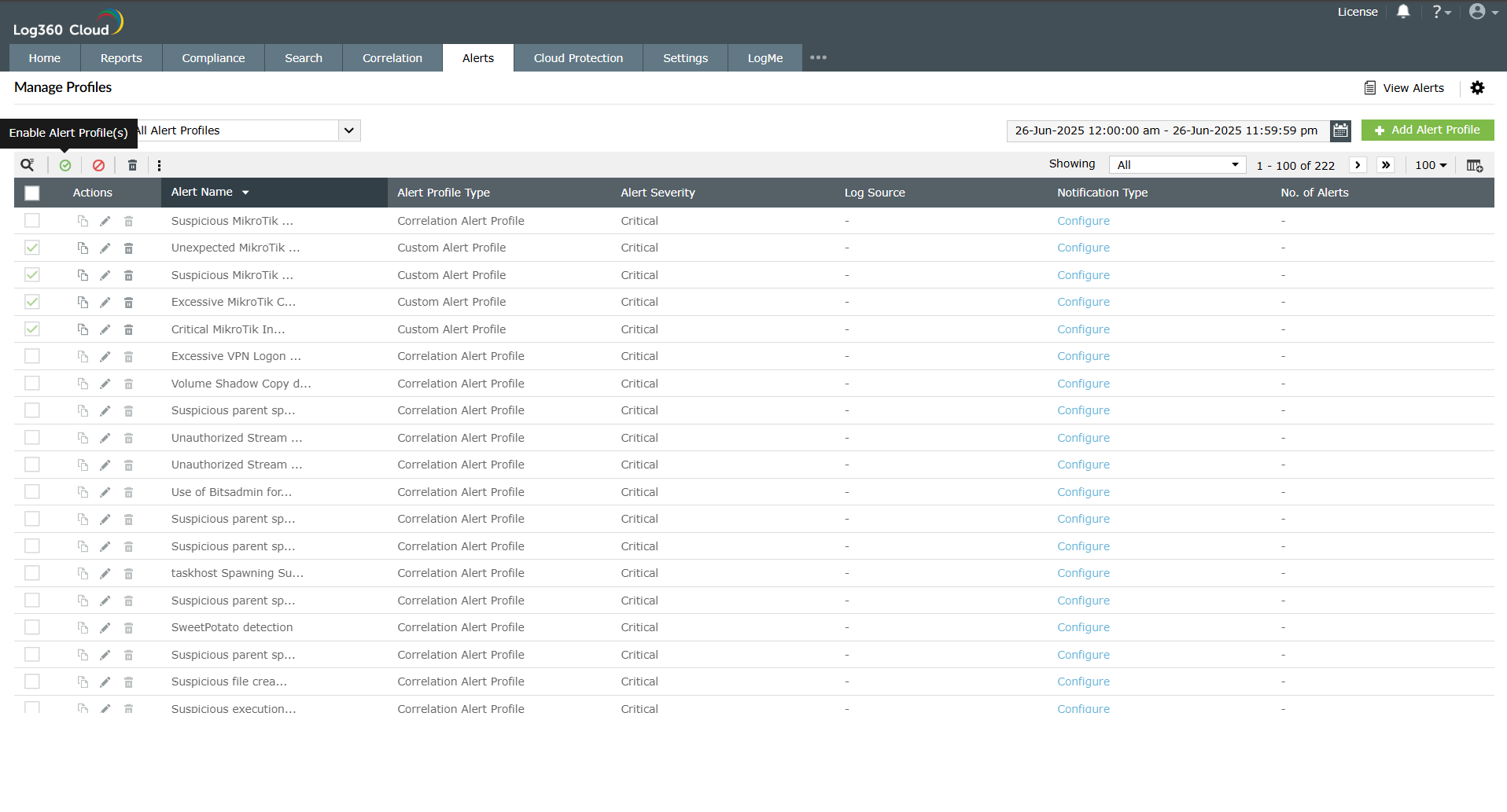Edit the Suspicious file crea... profile
The width and height of the screenshot is (1507, 812).
point(105,682)
